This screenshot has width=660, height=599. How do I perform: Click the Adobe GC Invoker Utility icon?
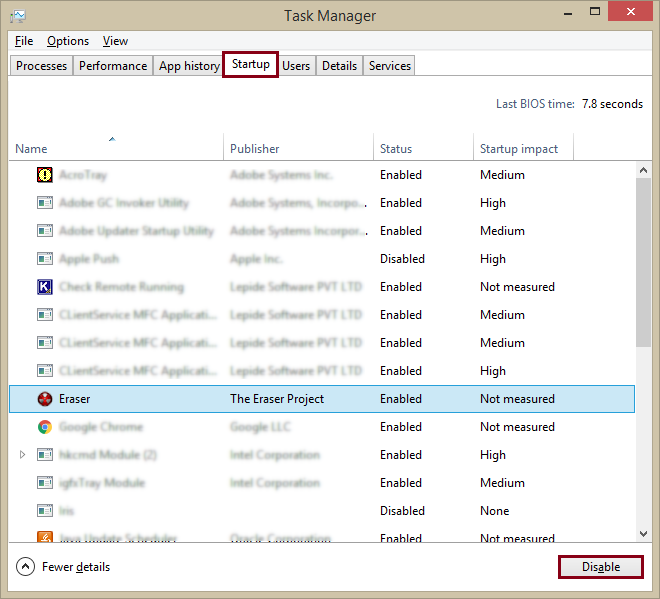[x=45, y=203]
